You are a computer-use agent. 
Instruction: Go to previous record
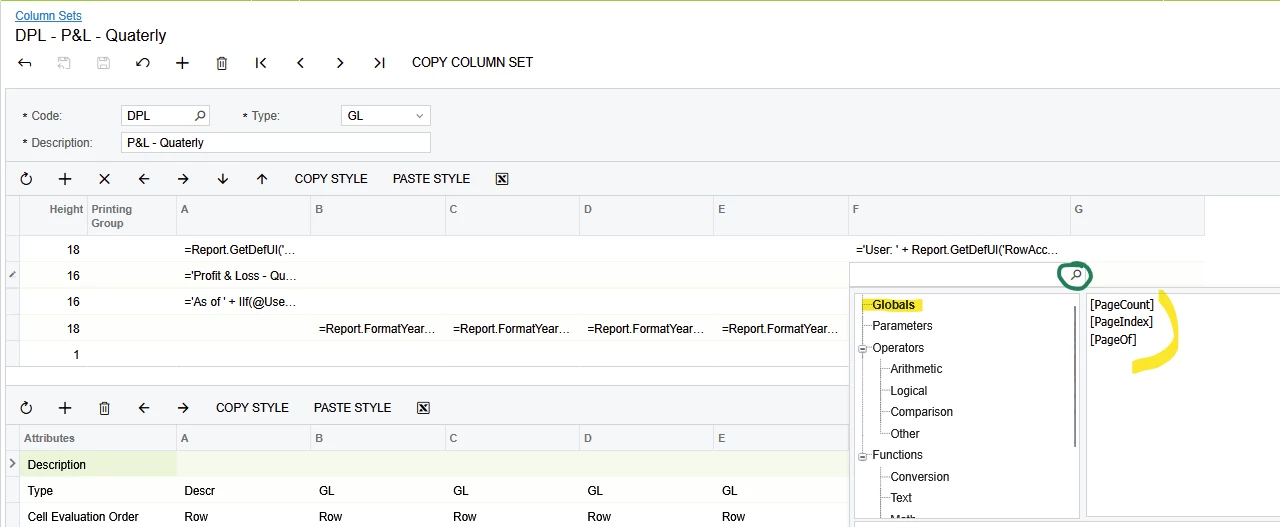tap(301, 63)
